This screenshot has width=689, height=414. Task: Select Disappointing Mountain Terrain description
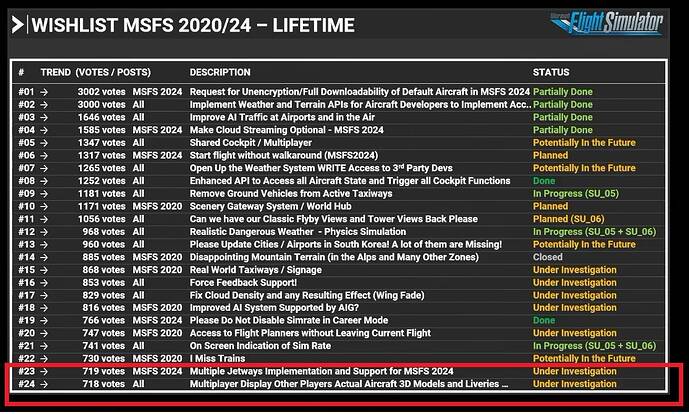pyautogui.click(x=334, y=258)
